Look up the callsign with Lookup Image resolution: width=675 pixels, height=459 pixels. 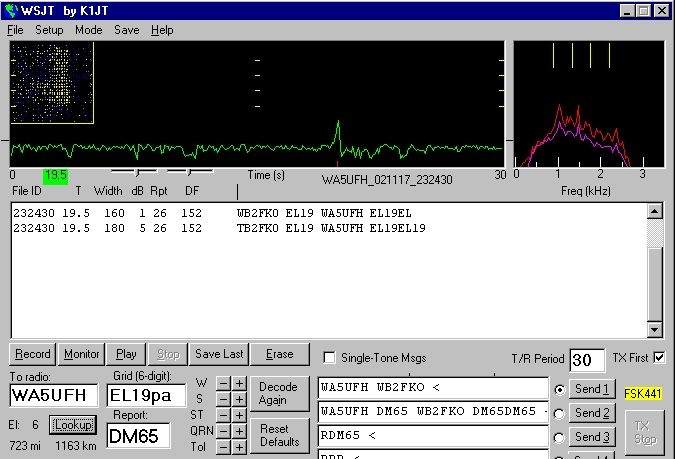tap(73, 425)
